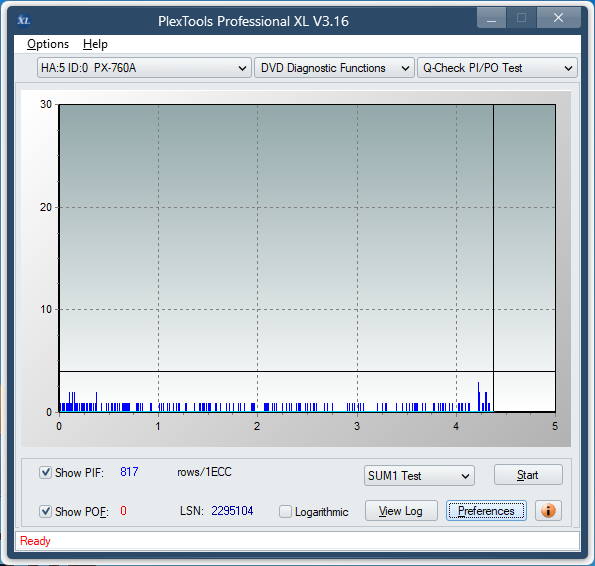595x566 pixels.
Task: Click the POF value 0
Action: pos(123,511)
